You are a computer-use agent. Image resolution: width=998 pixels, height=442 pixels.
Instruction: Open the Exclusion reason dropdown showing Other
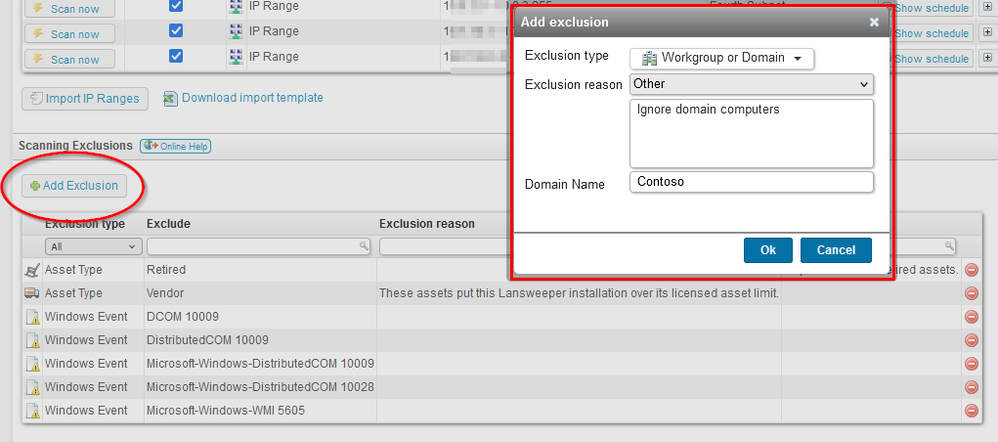click(751, 84)
